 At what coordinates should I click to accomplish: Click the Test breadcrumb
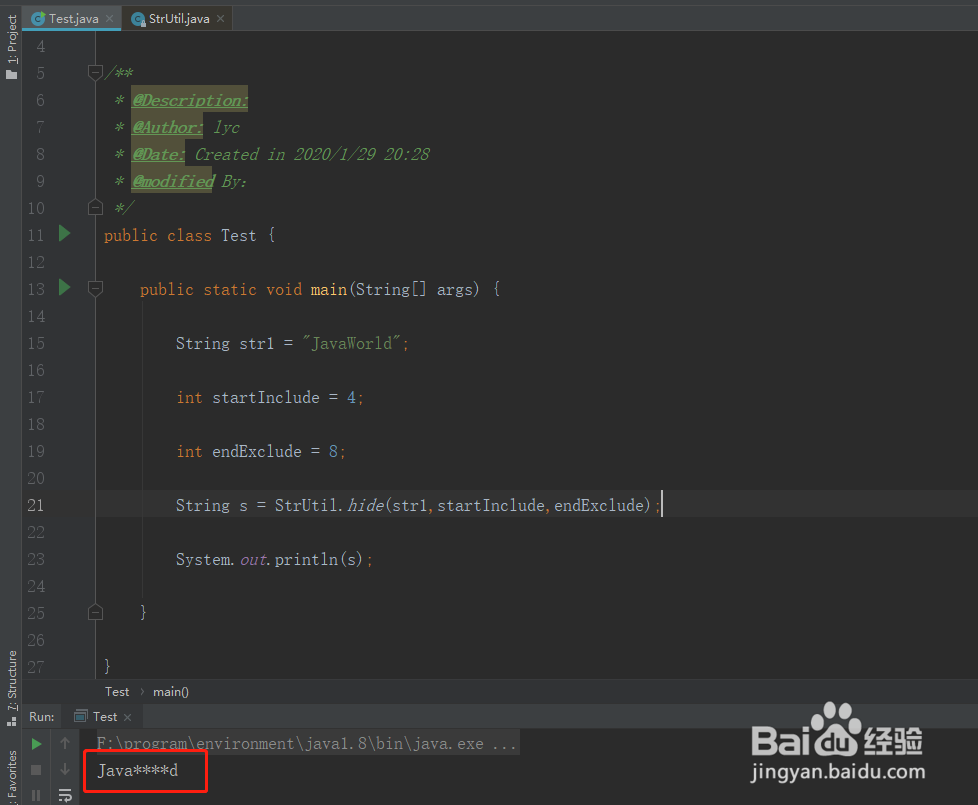pyautogui.click(x=117, y=692)
